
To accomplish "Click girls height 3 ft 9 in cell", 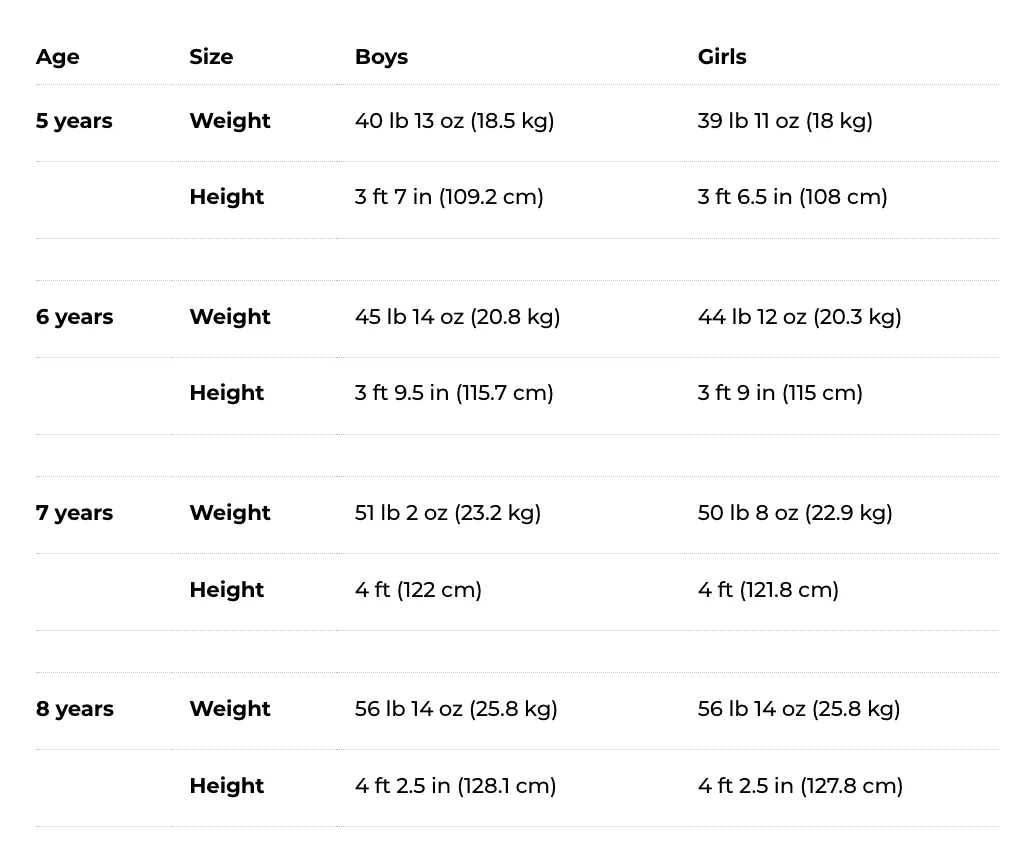I will point(780,393).
